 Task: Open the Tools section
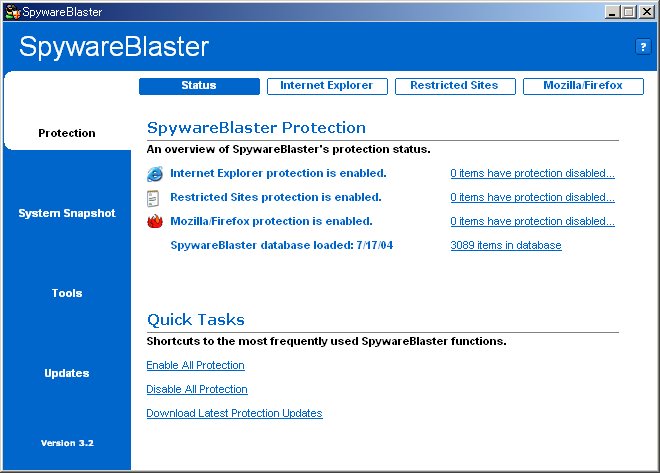[x=67, y=293]
